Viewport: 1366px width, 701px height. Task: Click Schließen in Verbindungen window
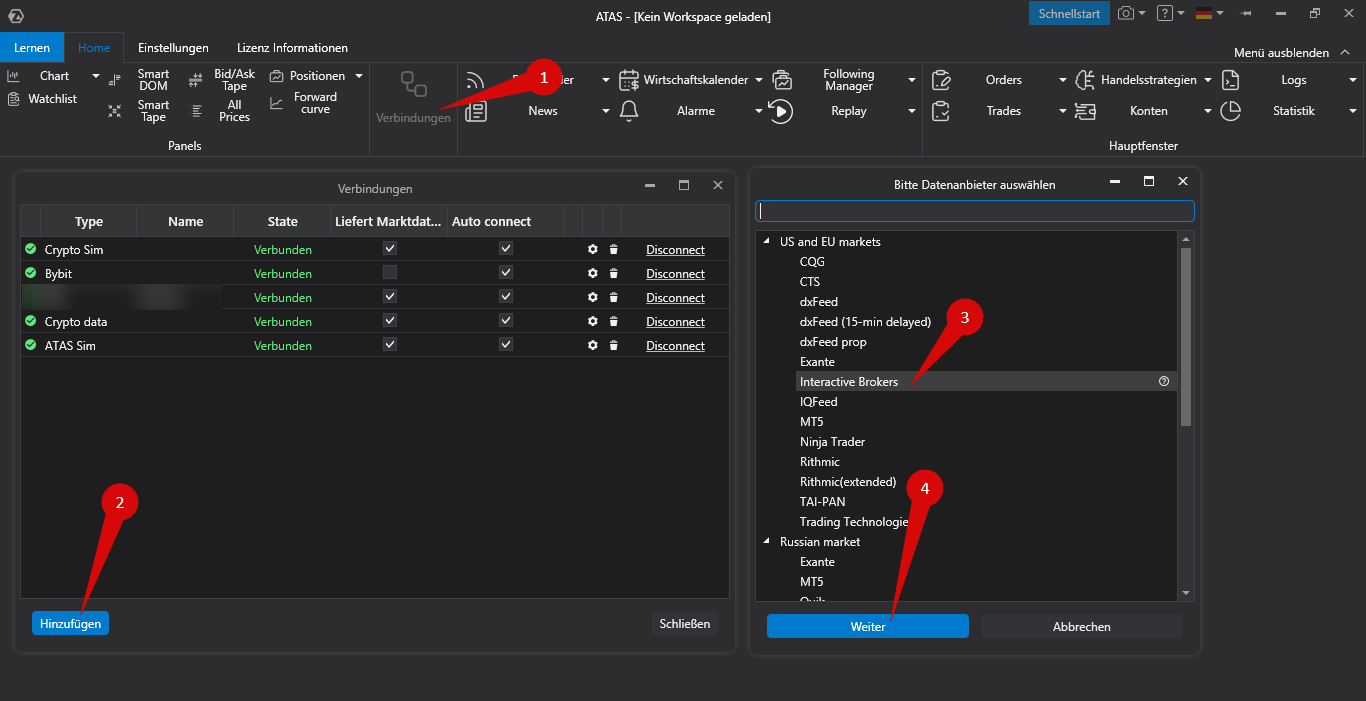coord(685,623)
